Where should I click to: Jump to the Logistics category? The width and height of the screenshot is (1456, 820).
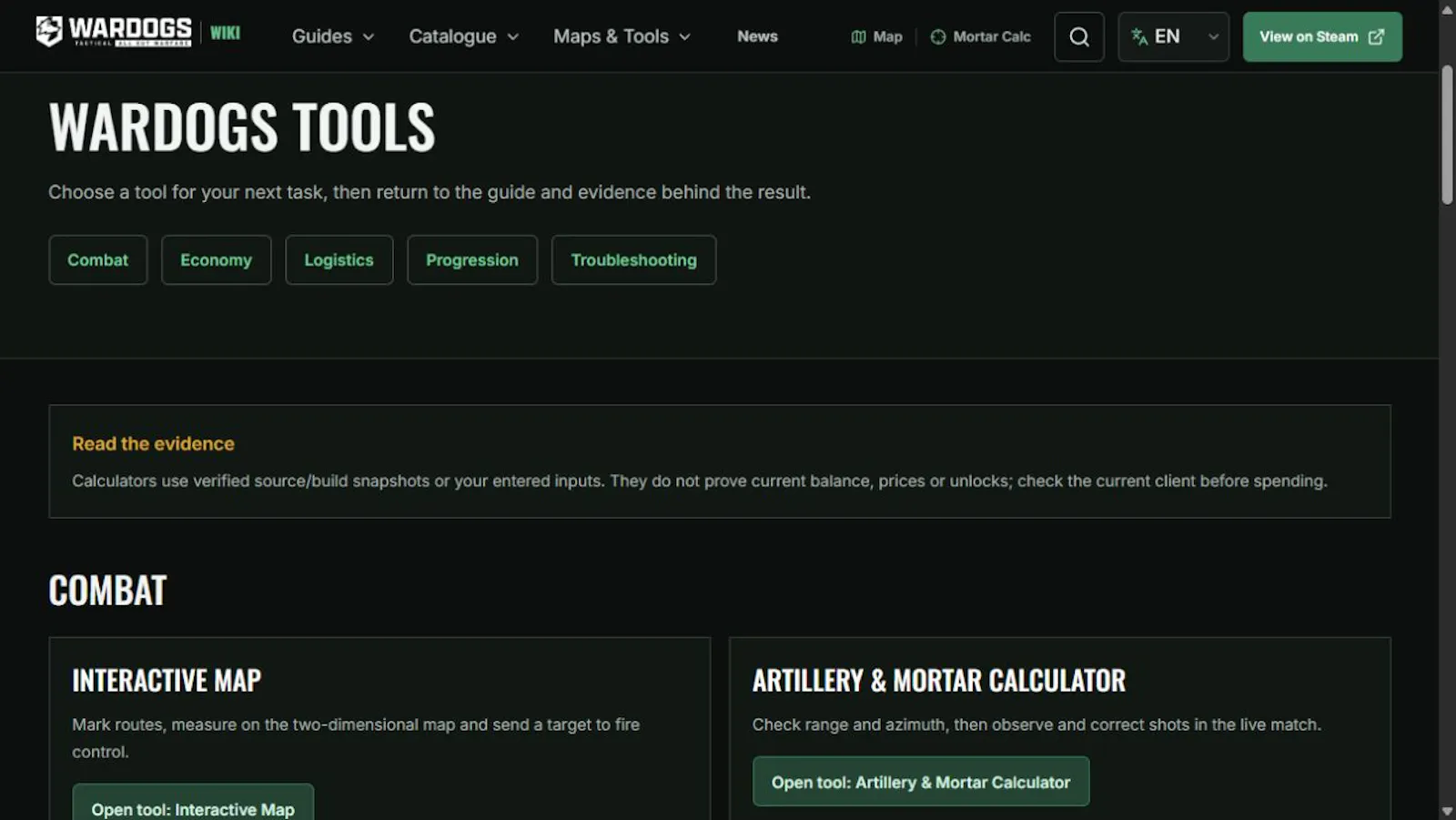339,260
